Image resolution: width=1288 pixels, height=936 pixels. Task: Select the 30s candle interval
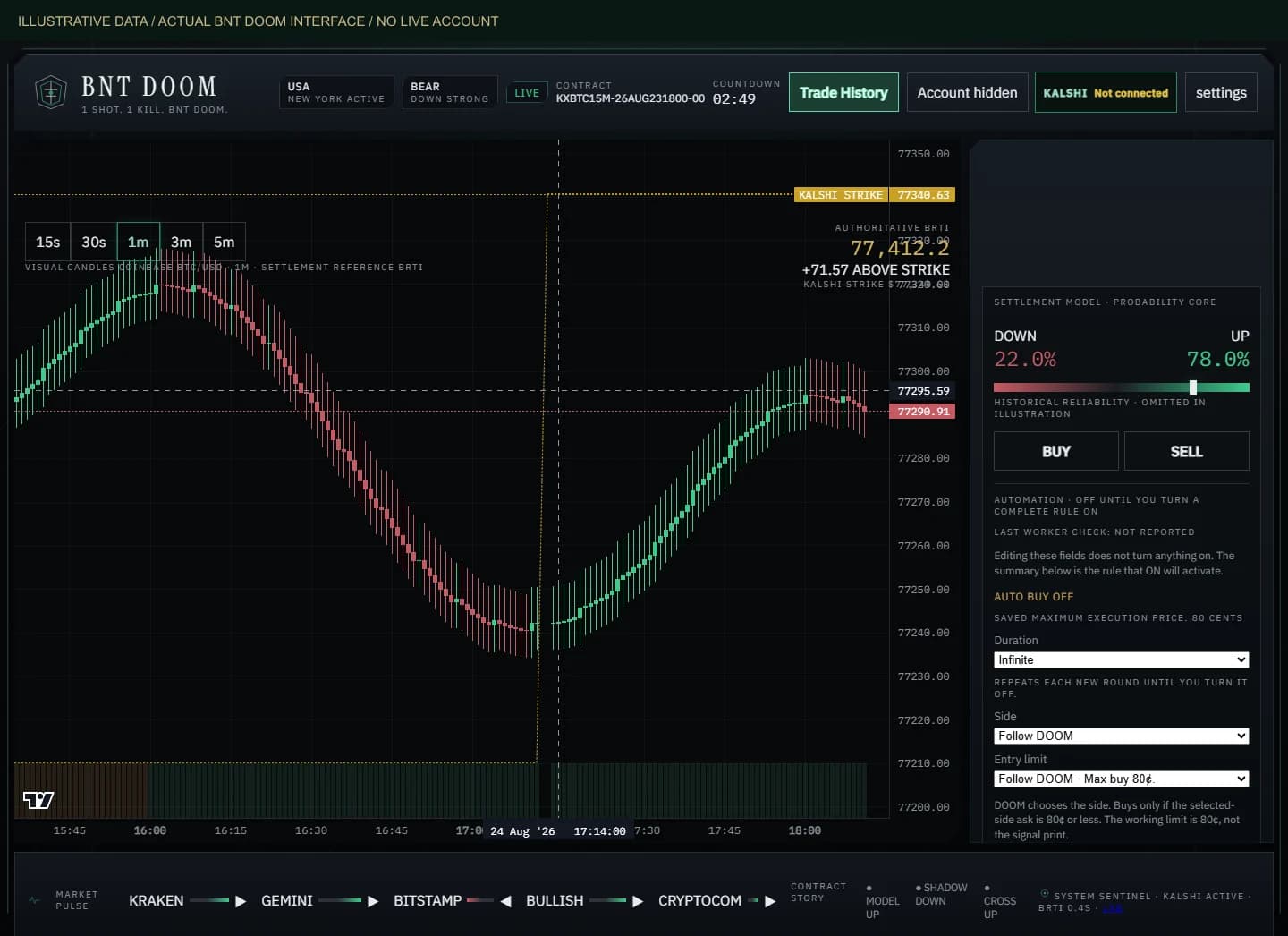point(94,242)
